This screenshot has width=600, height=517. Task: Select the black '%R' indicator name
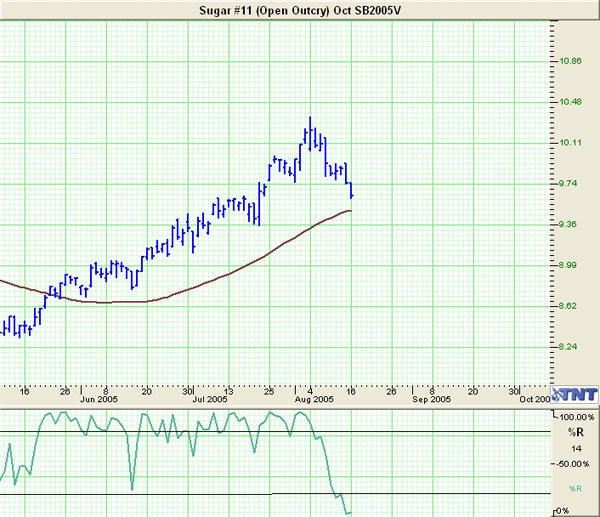(576, 432)
